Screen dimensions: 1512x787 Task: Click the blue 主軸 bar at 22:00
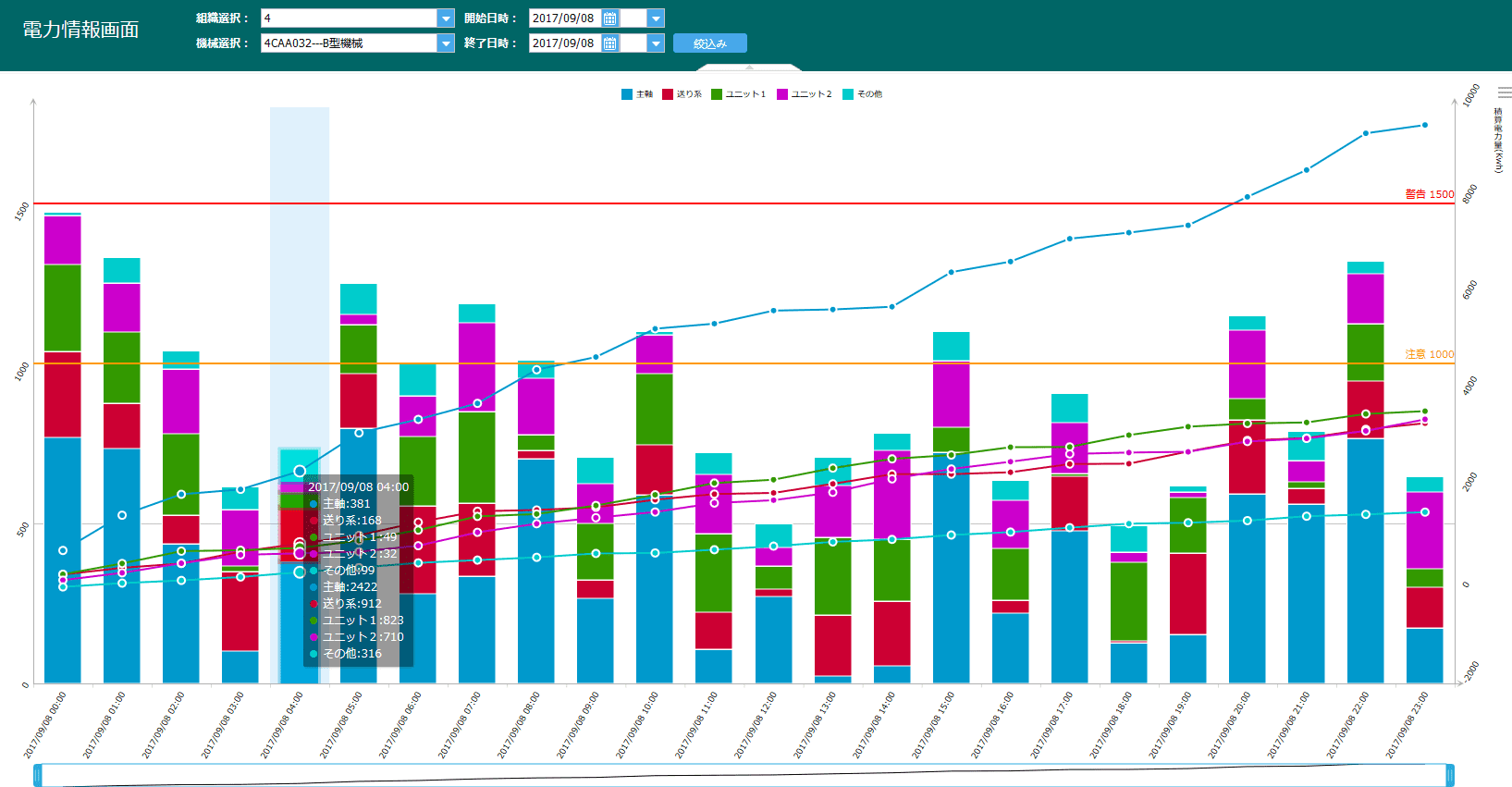point(1366,561)
